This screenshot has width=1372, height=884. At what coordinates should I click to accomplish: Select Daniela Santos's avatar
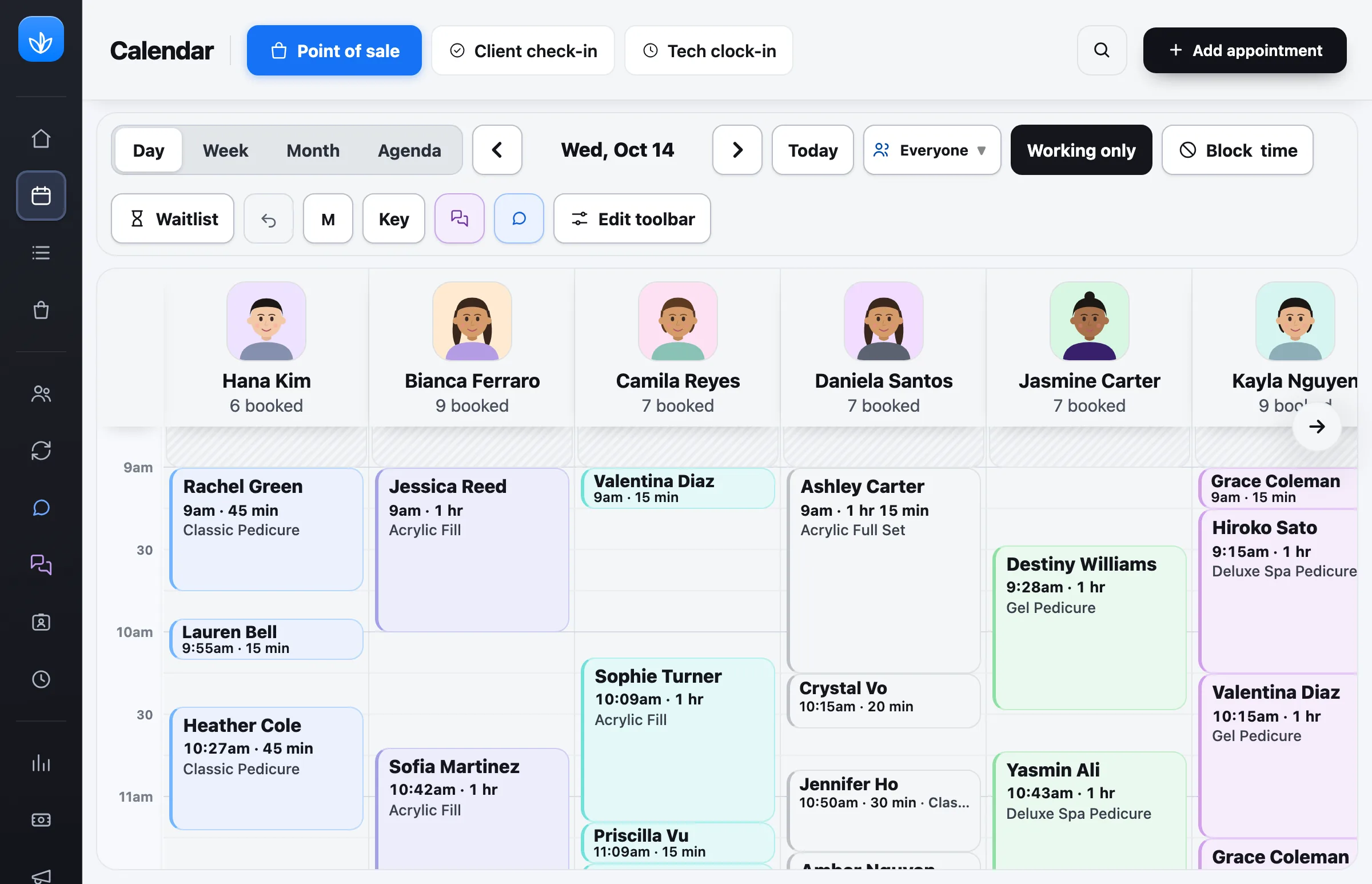tap(884, 321)
